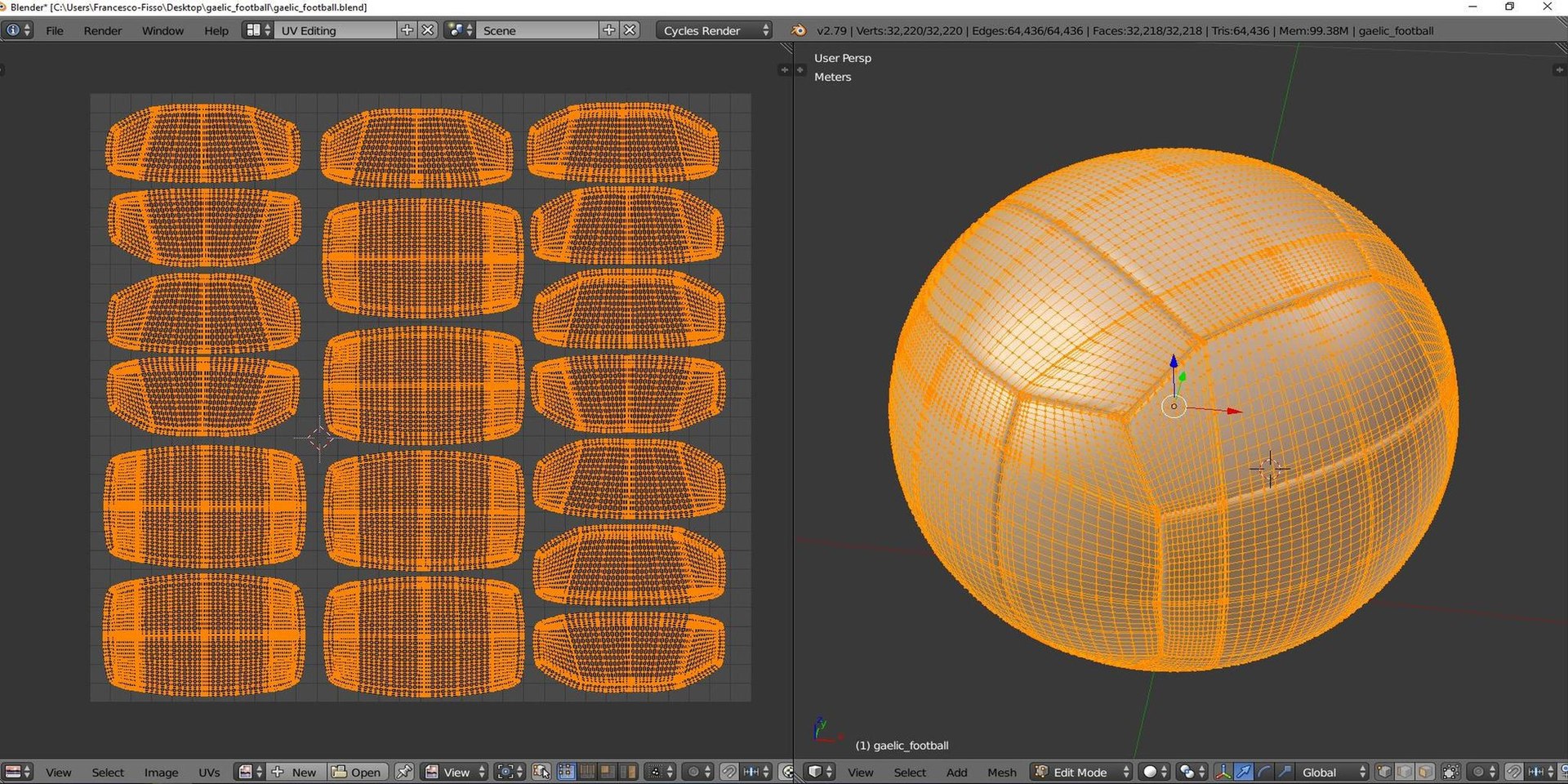Select UV island selection mode

(628, 772)
